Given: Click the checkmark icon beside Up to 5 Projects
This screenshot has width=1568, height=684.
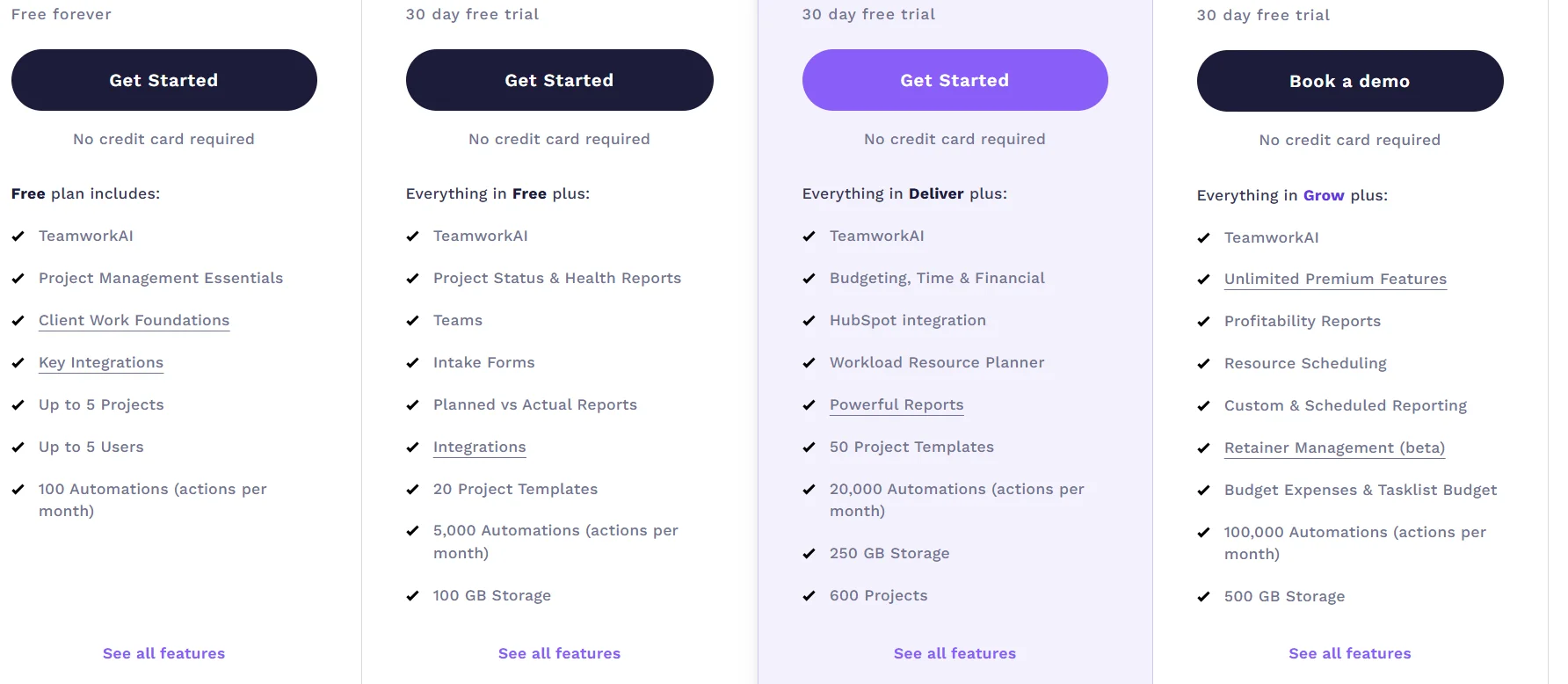Looking at the screenshot, I should (x=18, y=405).
